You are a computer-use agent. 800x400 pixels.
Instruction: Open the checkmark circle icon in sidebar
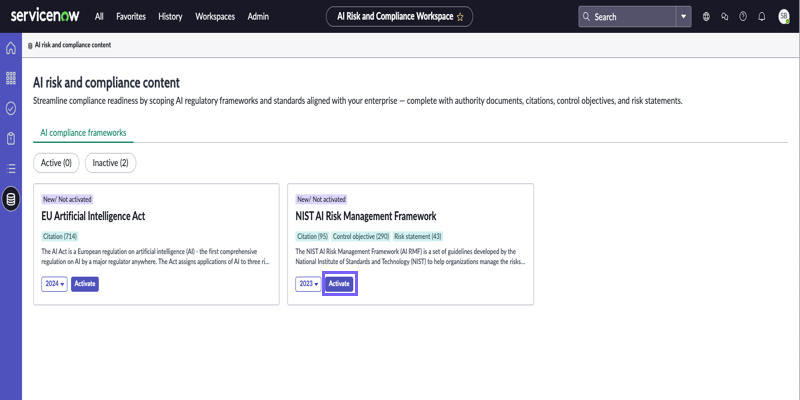pyautogui.click(x=11, y=108)
